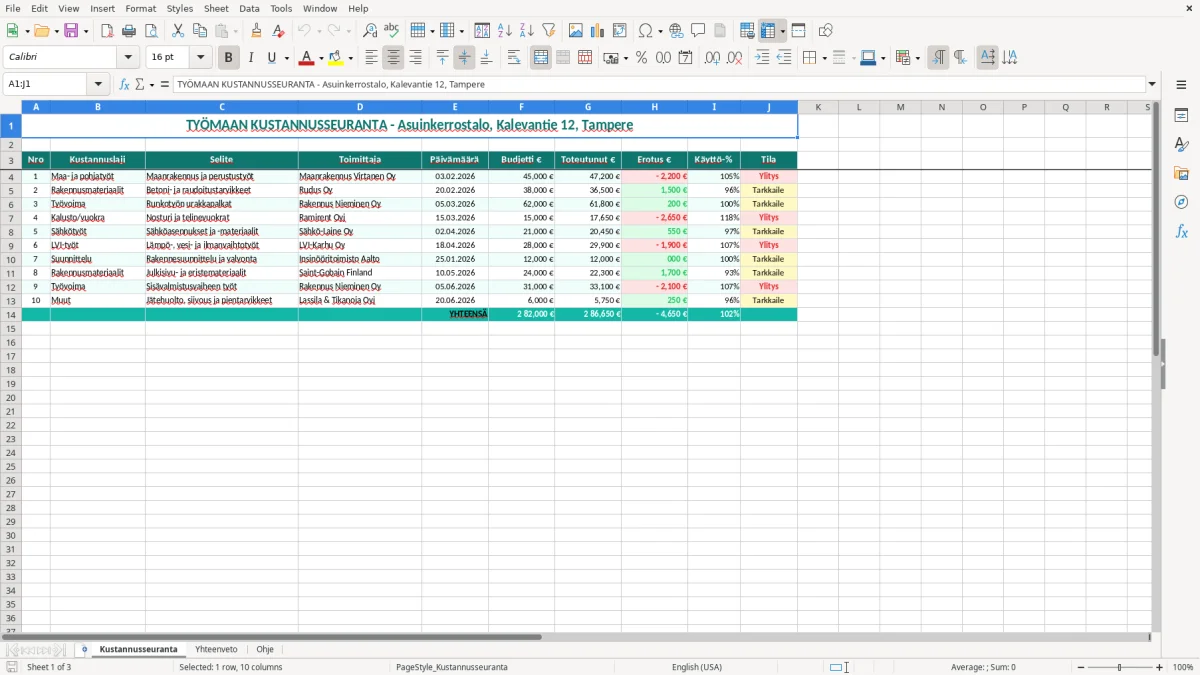Toggle Merge and Center Cells
The width and height of the screenshot is (1200, 675).
(x=541, y=58)
